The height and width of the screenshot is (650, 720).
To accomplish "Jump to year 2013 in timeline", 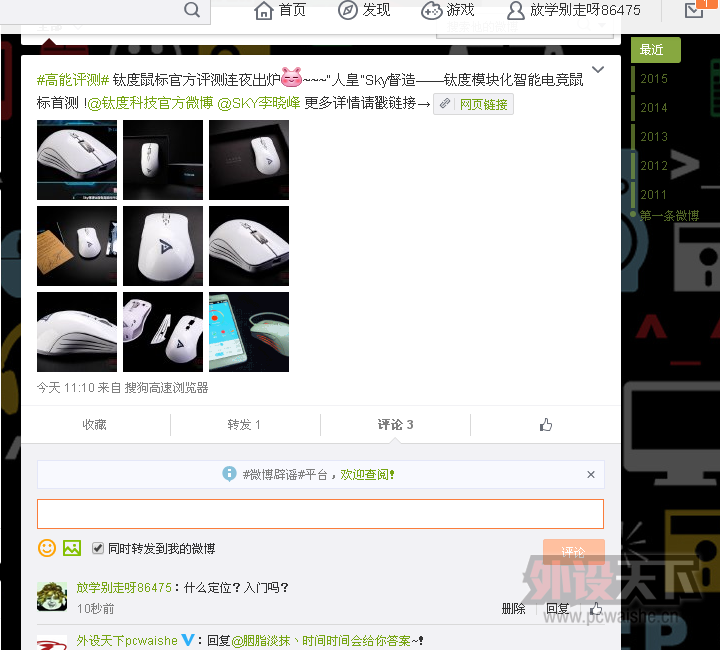I will coord(654,136).
